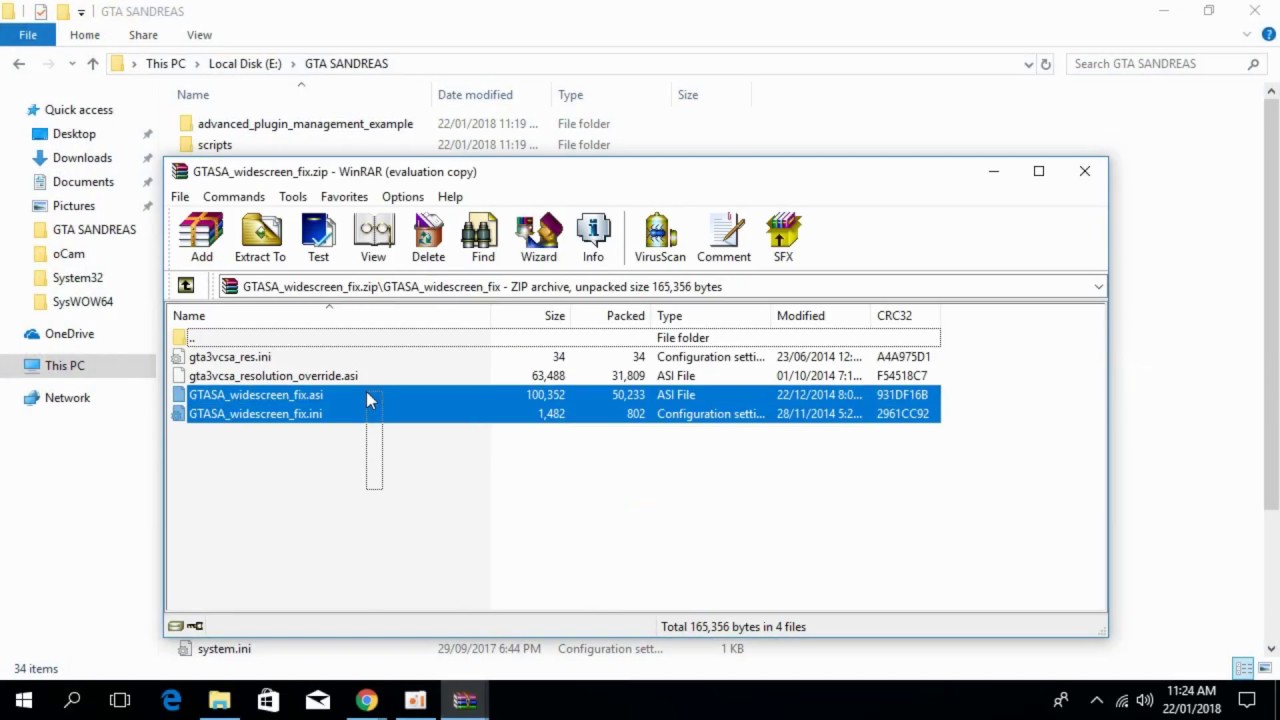Sort archive list by Modified column
The width and height of the screenshot is (1280, 720).
[x=820, y=316]
